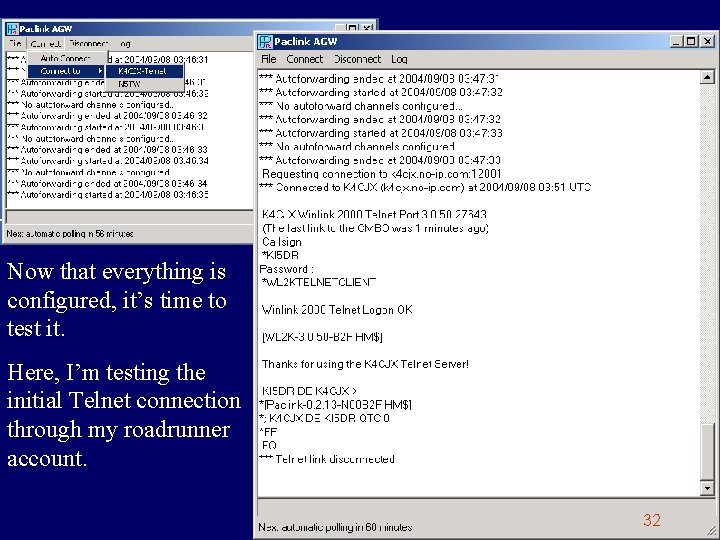Choose Auto Connect from the dropdown menu

(65, 58)
